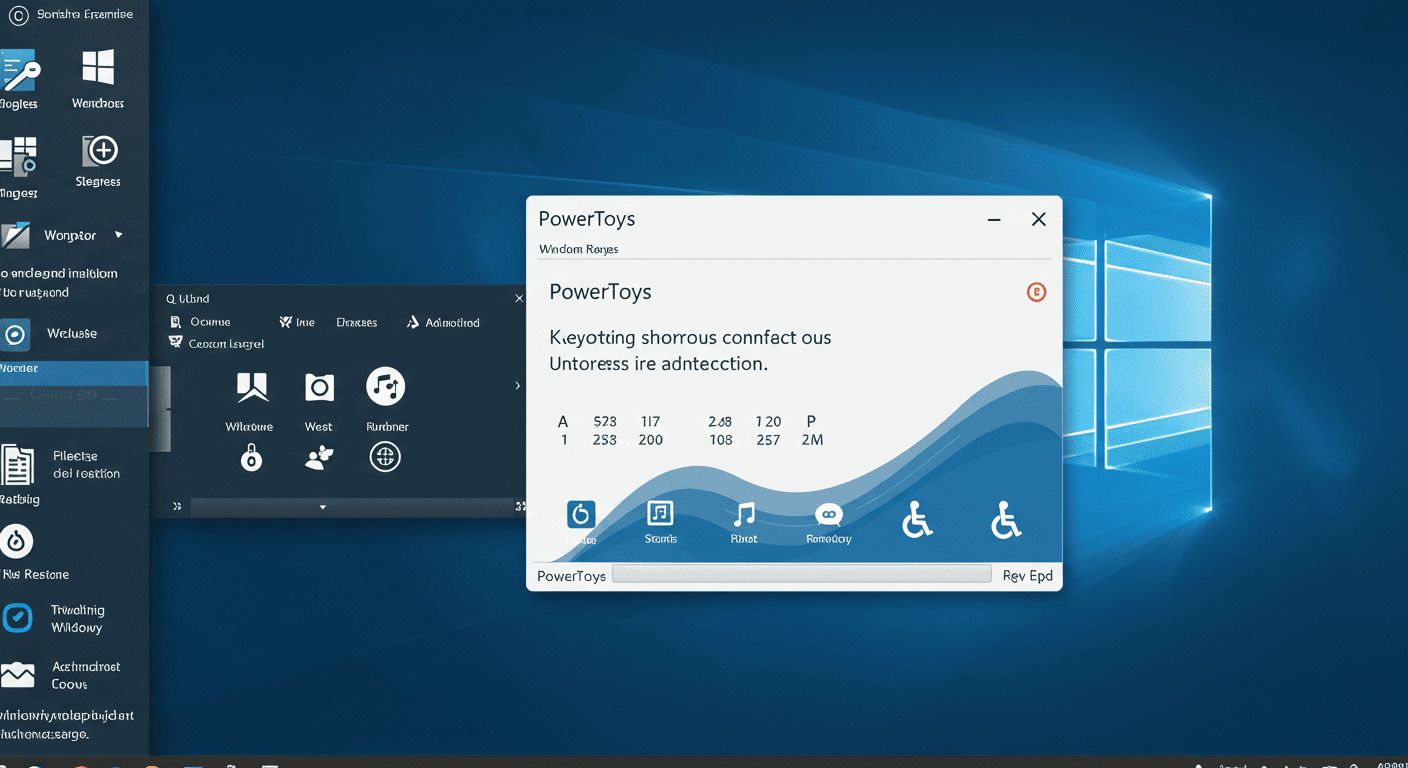1408x768 pixels.
Task: Open the camera icon labeled West
Action: point(319,387)
